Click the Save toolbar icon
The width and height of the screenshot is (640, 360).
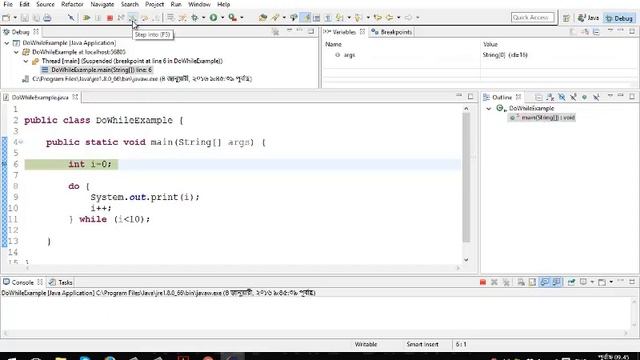(x=24, y=18)
